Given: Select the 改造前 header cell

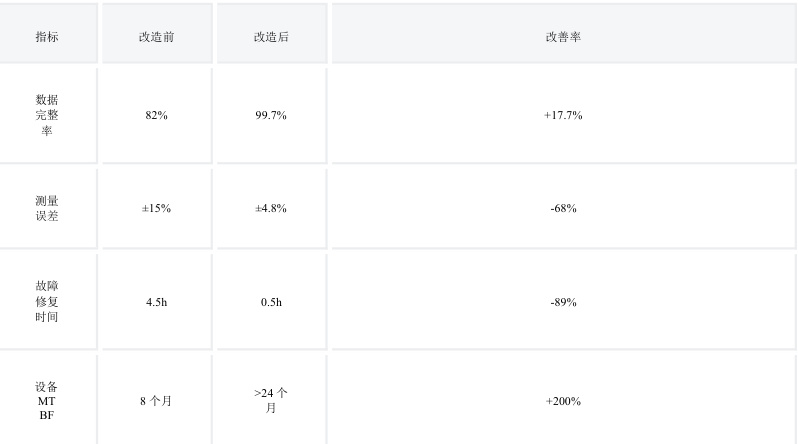Looking at the screenshot, I should [x=156, y=36].
